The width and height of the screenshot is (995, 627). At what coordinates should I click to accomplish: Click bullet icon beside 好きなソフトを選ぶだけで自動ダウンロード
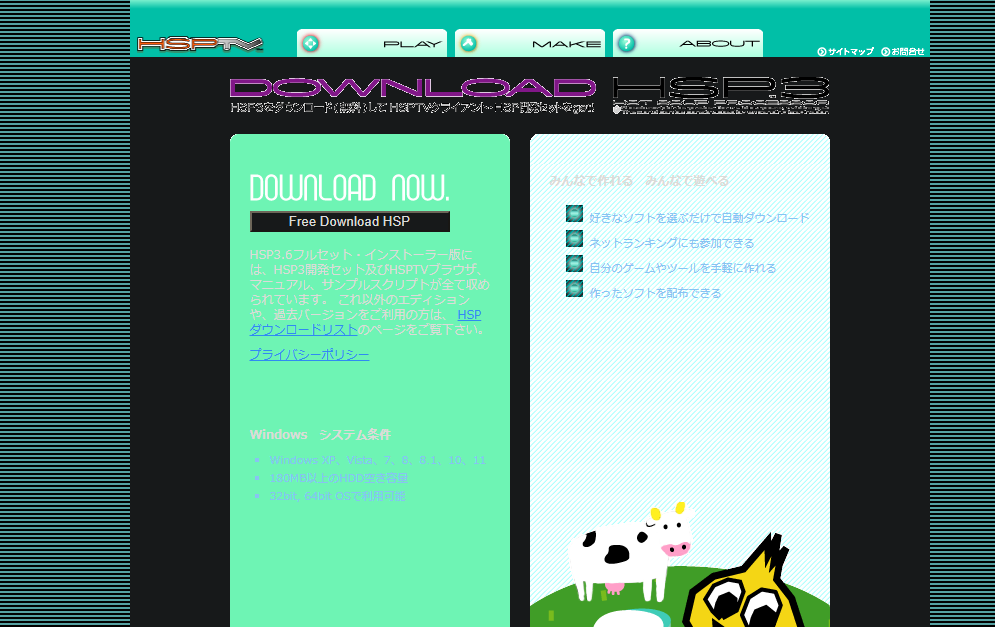[574, 213]
